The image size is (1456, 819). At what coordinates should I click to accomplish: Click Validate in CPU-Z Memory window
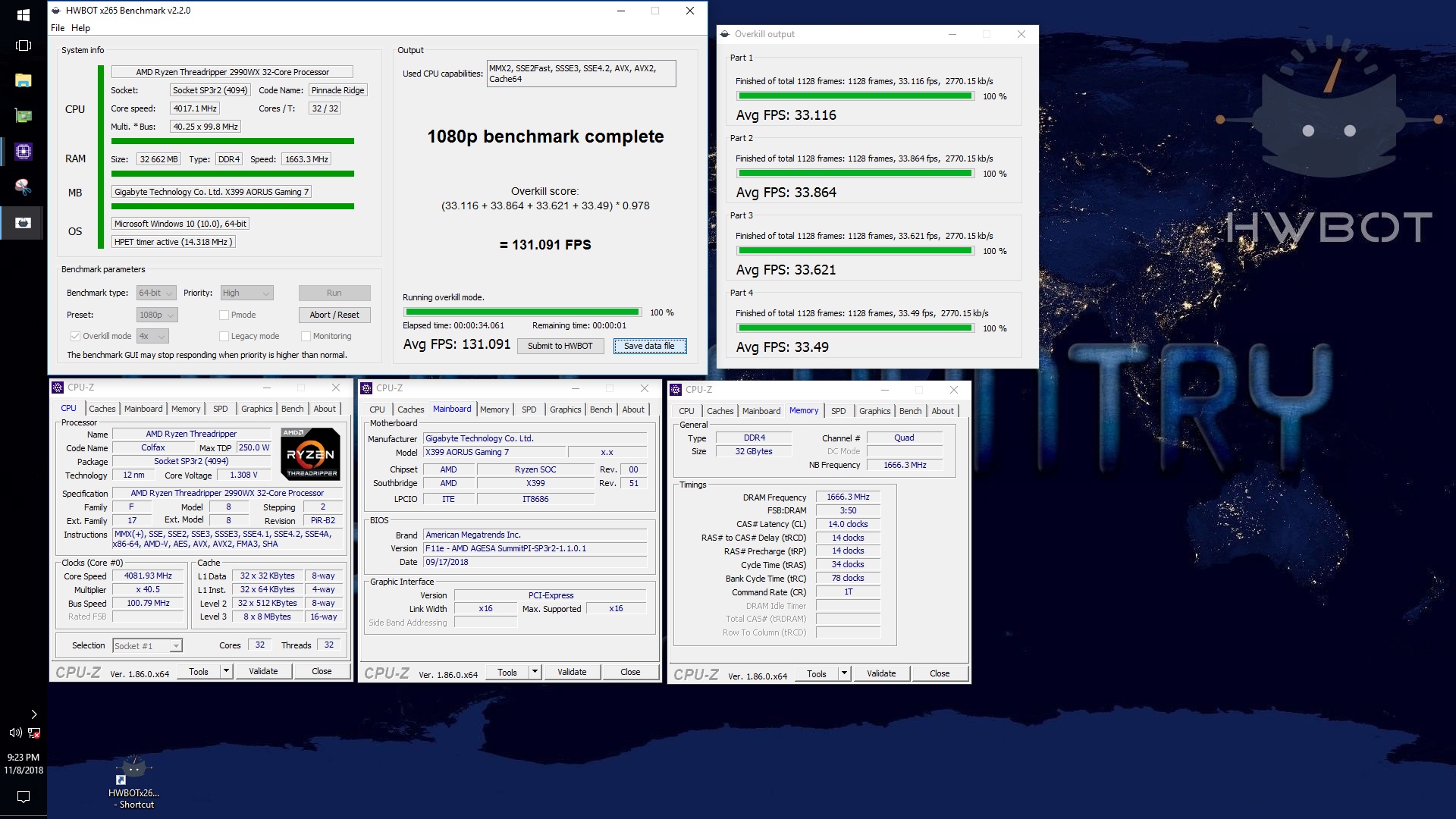pyautogui.click(x=881, y=673)
